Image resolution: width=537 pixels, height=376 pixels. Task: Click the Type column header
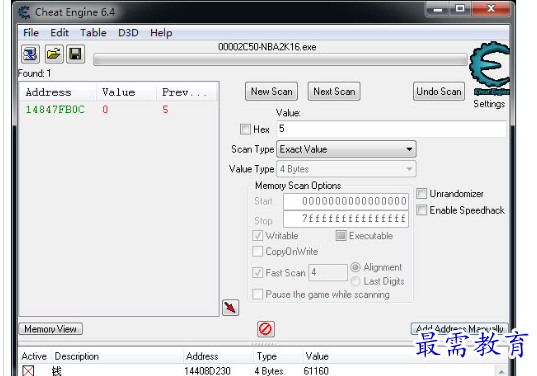pyautogui.click(x=267, y=356)
